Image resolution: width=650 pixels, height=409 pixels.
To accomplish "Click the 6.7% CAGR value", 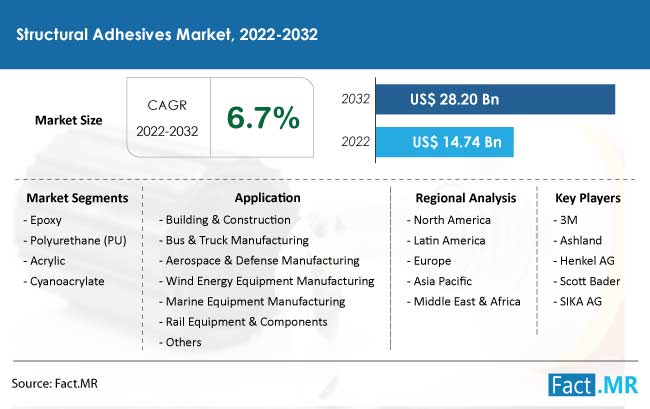I will [263, 118].
